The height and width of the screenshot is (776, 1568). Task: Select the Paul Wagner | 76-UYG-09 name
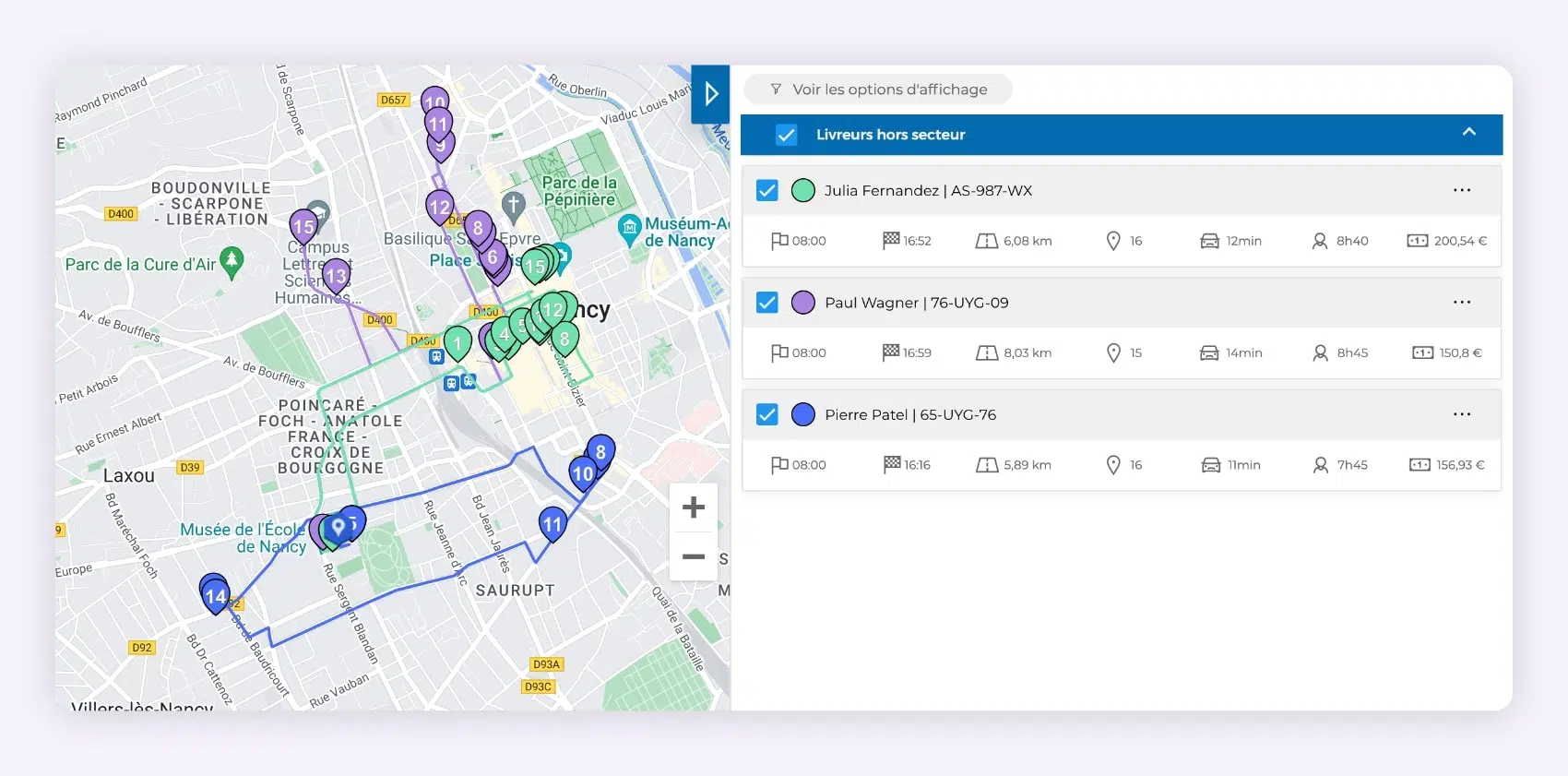click(x=917, y=303)
